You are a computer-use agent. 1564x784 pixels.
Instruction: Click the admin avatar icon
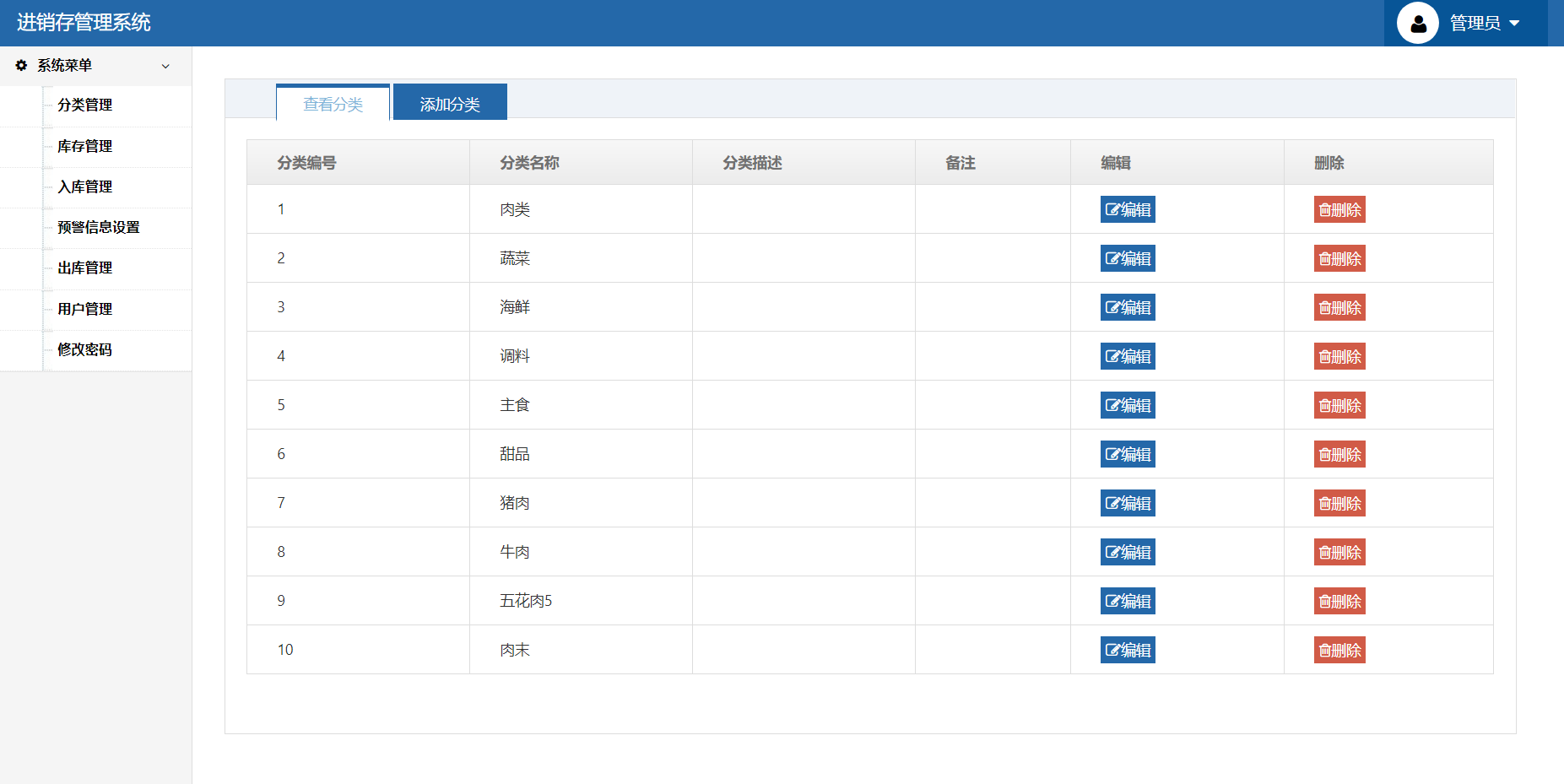pyautogui.click(x=1418, y=23)
